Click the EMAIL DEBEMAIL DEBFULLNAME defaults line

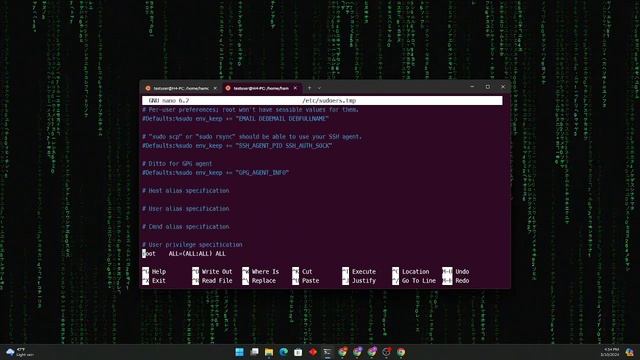pyautogui.click(x=236, y=119)
